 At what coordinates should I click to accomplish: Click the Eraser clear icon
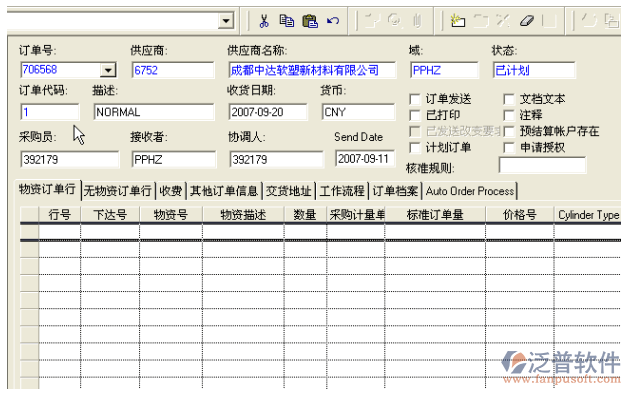[x=527, y=21]
